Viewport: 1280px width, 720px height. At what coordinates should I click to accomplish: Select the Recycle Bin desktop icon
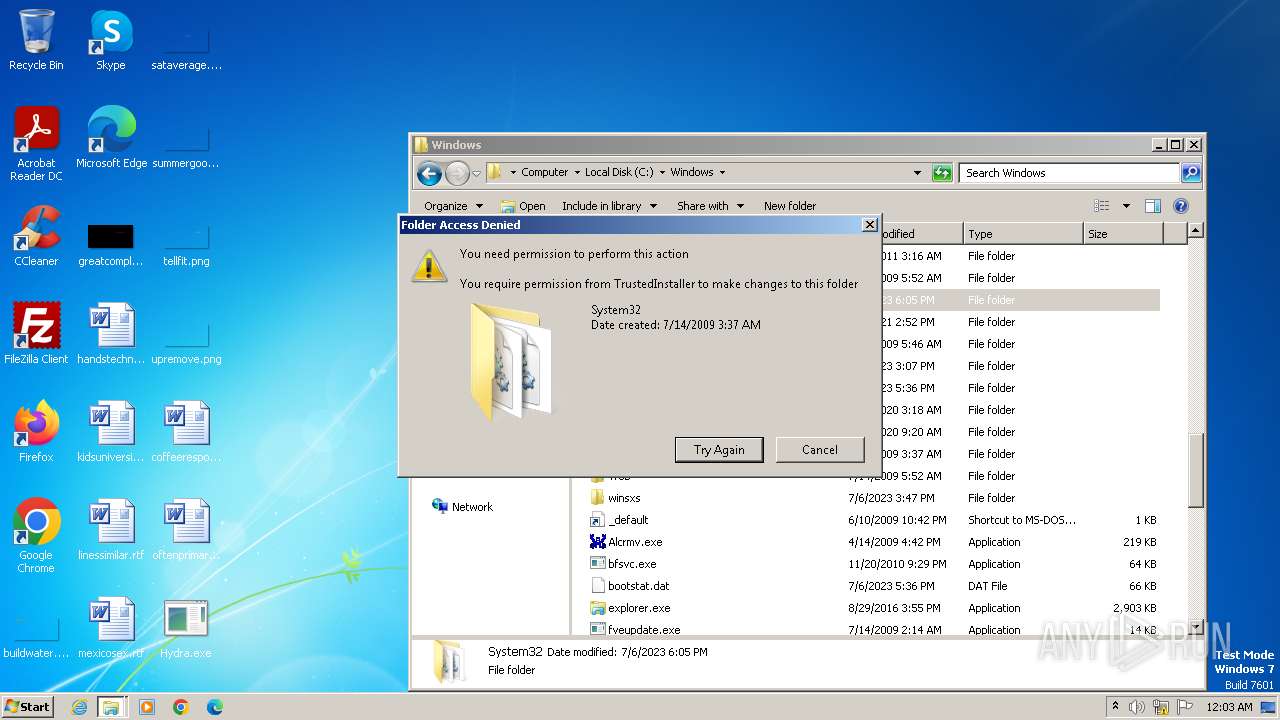tap(36, 40)
